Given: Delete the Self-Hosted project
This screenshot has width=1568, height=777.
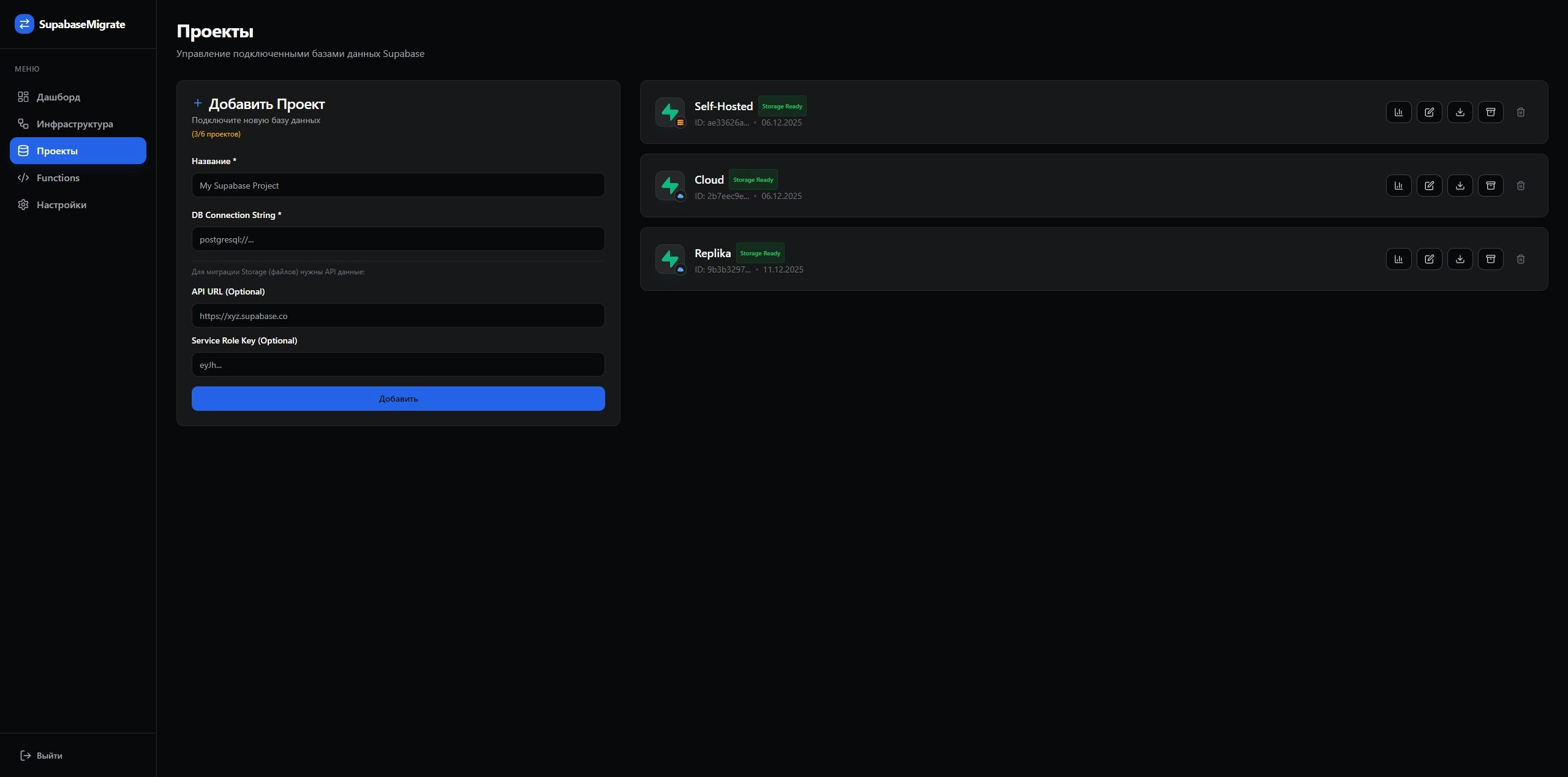Looking at the screenshot, I should click(1520, 112).
